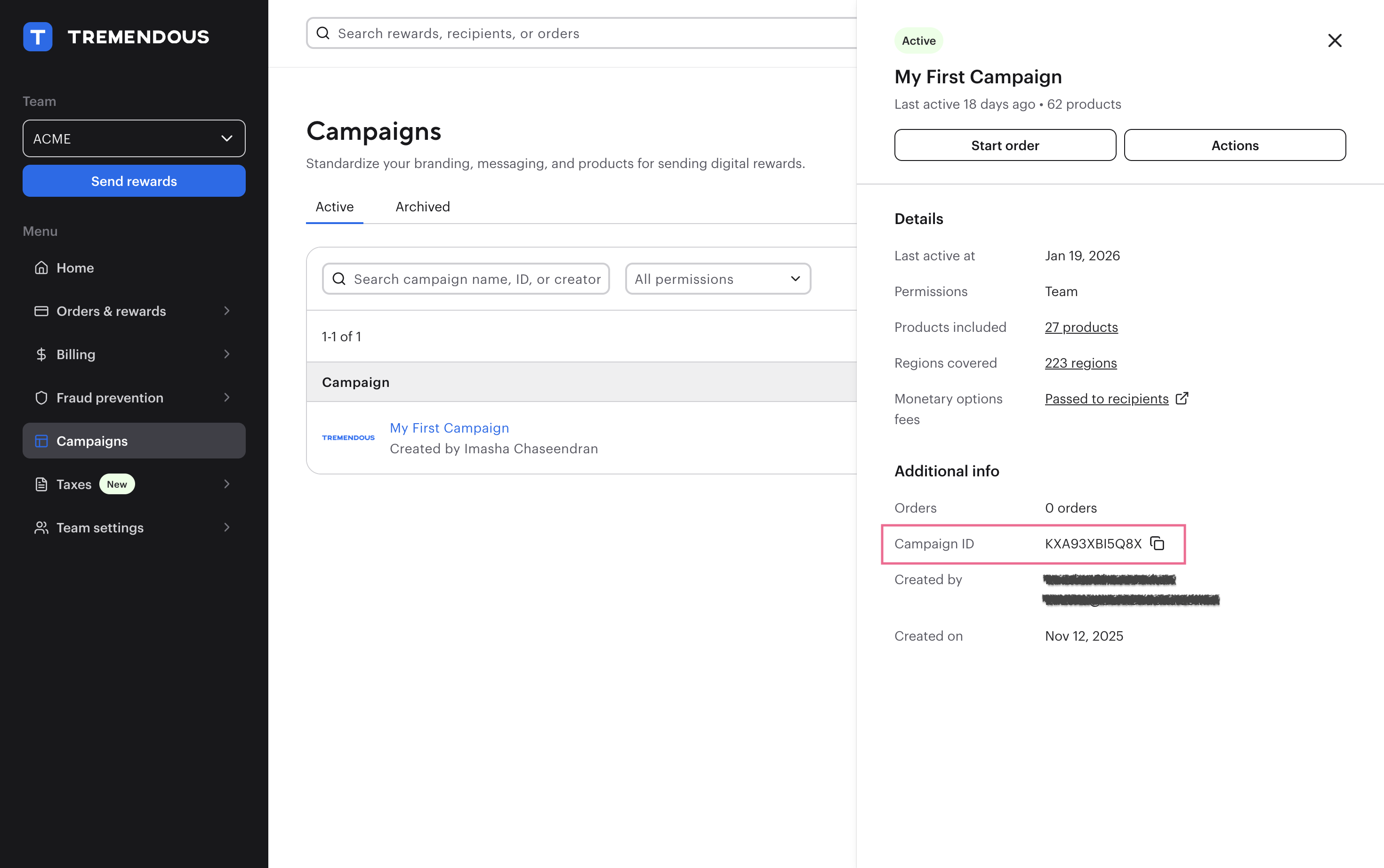Expand the Team settings chevron
Screen dimensions: 1384x868
click(x=227, y=528)
